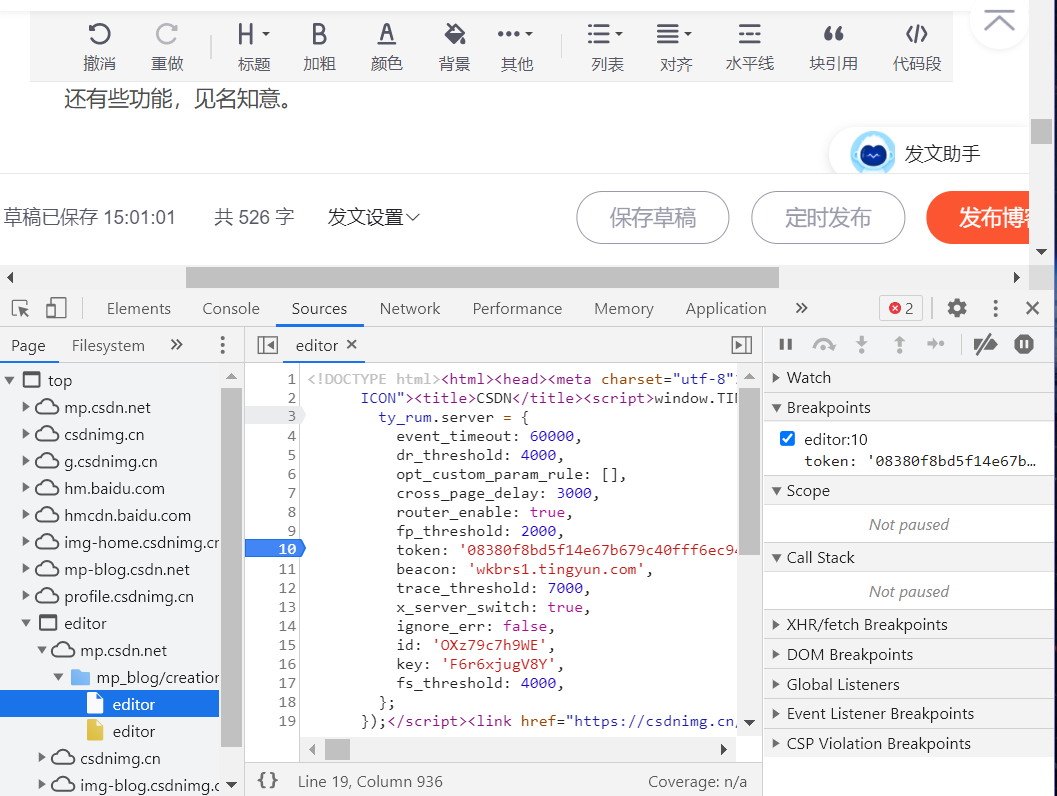Show more DevTools tabs chevron
Viewport: 1057px width, 796px height.
(801, 309)
